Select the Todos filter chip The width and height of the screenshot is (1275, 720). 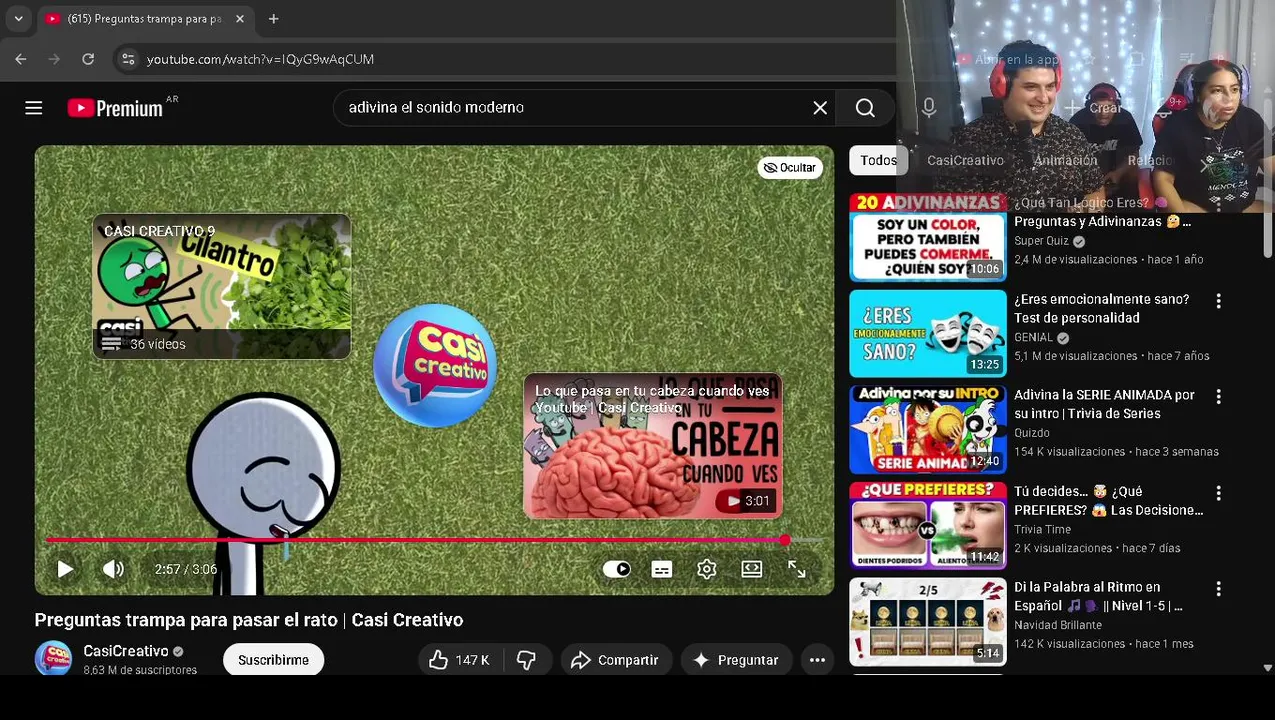click(x=878, y=160)
